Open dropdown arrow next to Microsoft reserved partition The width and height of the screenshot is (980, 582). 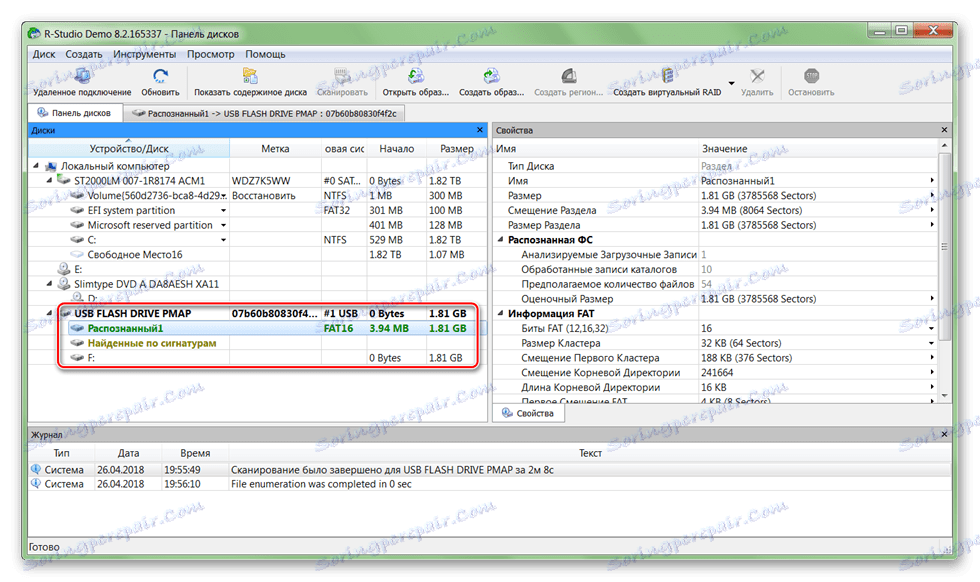(223, 225)
